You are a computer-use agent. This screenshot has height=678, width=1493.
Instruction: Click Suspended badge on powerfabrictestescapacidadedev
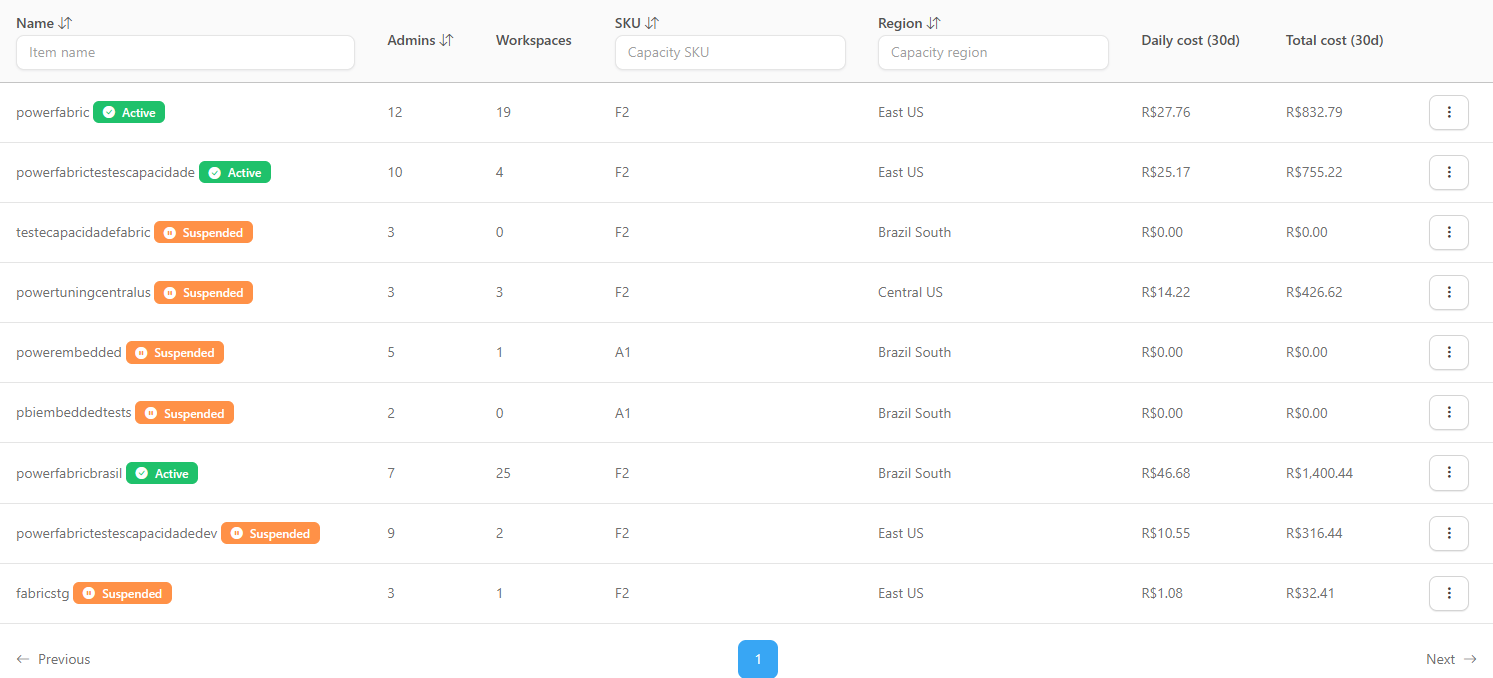[270, 533]
